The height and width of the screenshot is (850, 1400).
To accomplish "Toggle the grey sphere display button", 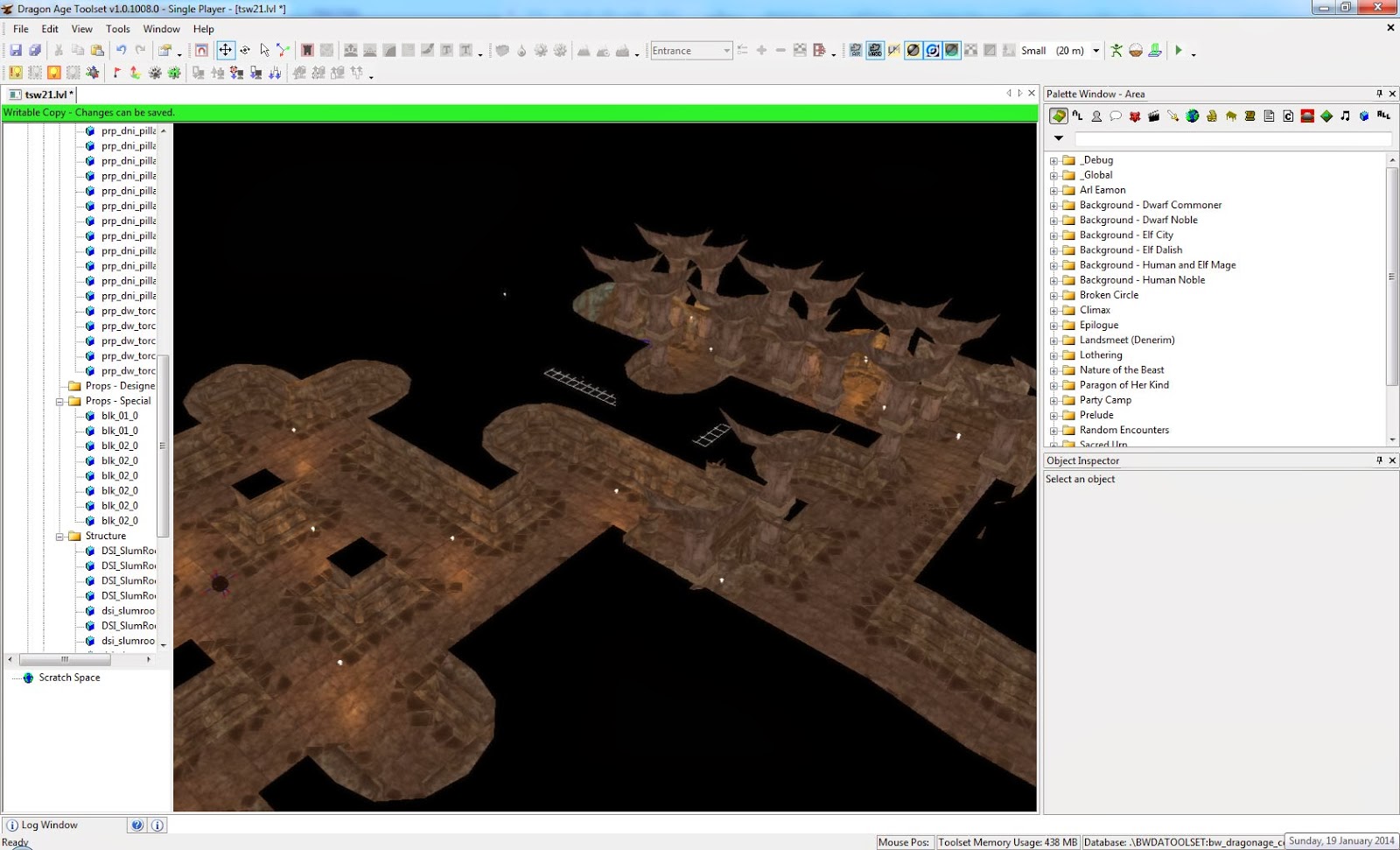I will [913, 51].
